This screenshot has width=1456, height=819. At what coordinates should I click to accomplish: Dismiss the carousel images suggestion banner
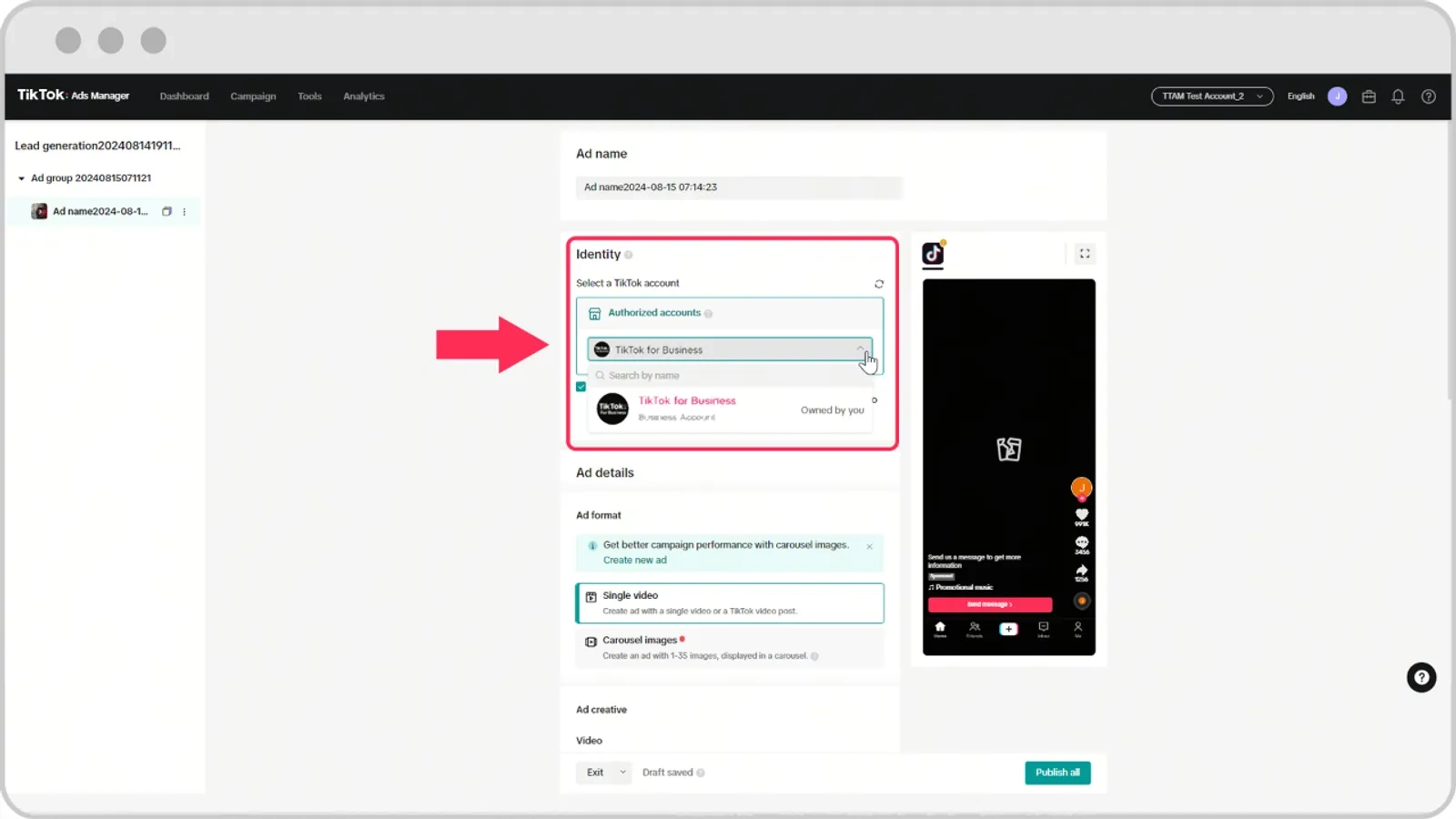(869, 546)
